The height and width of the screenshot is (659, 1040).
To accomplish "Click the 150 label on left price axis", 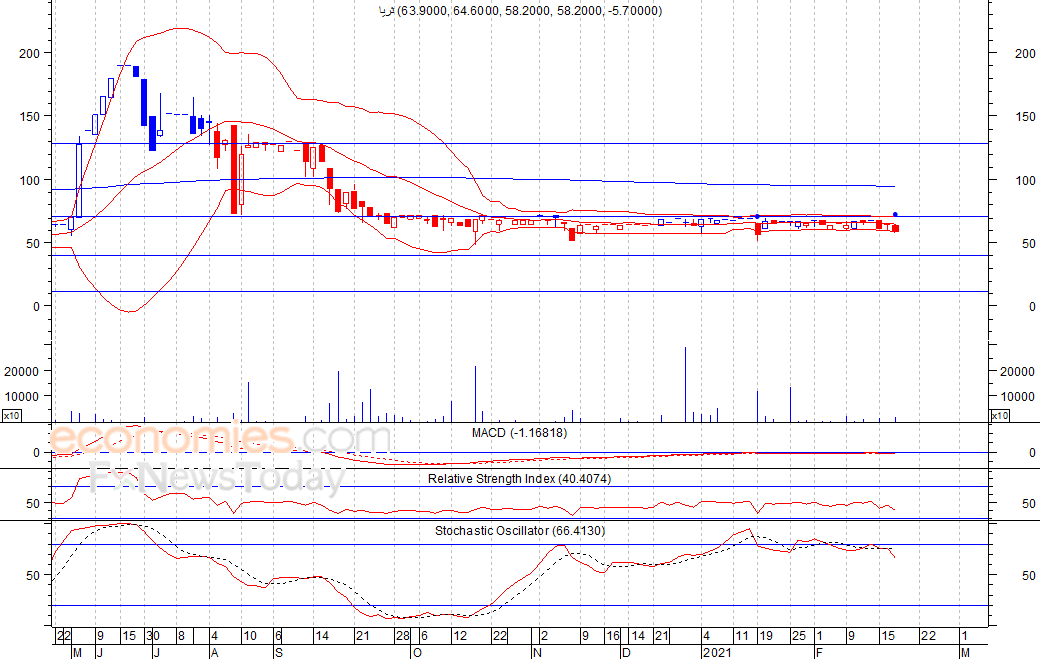I will (28, 116).
